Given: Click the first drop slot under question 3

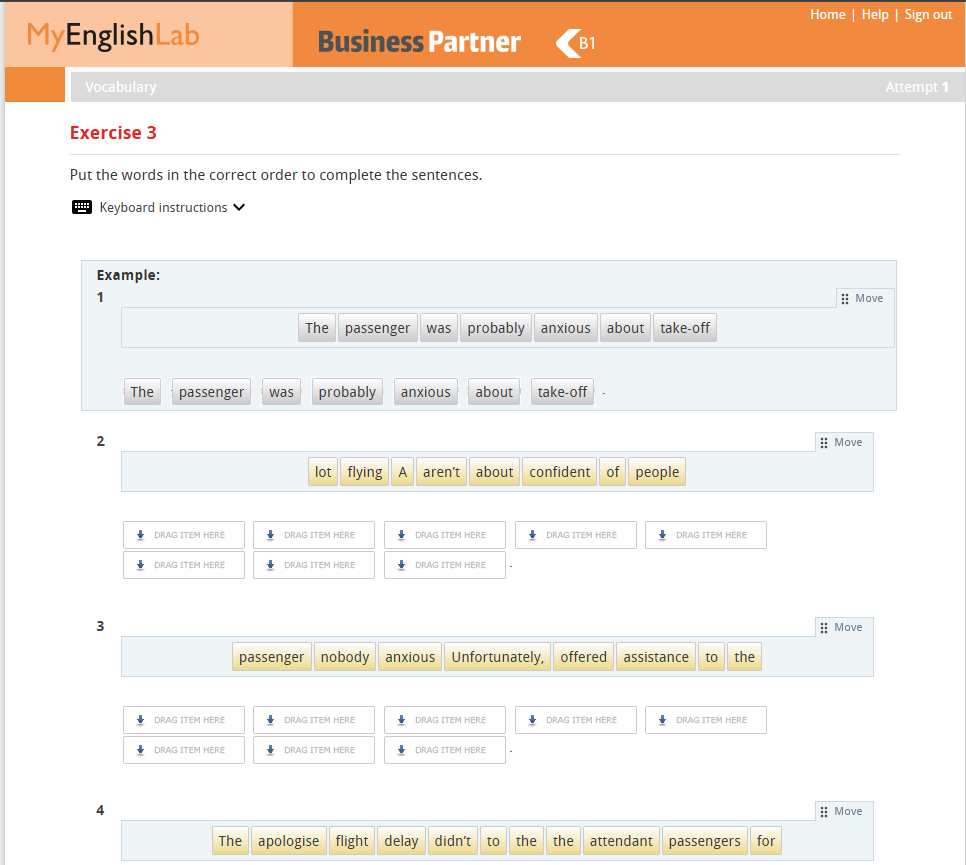Looking at the screenshot, I should [x=183, y=720].
